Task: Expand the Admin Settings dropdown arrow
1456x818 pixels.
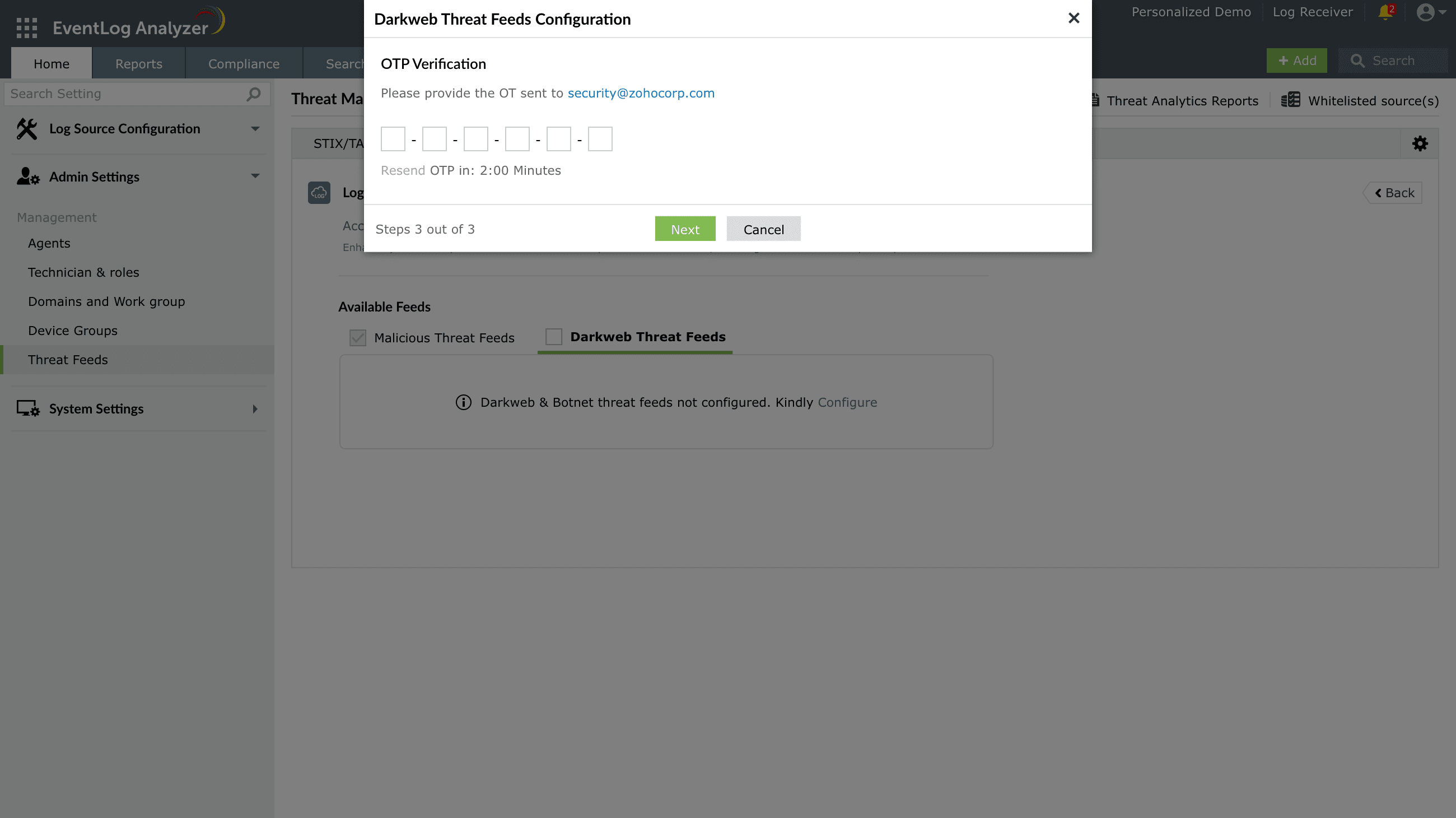Action: click(255, 176)
